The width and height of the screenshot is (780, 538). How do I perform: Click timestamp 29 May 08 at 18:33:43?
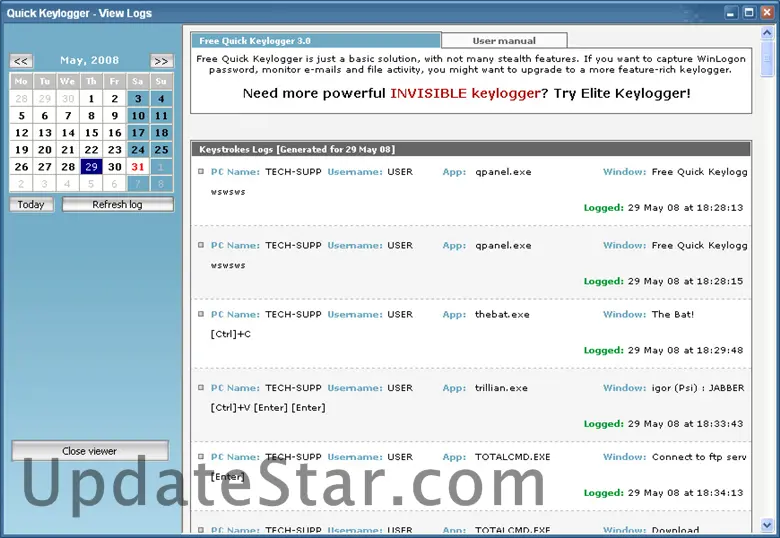[x=685, y=424]
